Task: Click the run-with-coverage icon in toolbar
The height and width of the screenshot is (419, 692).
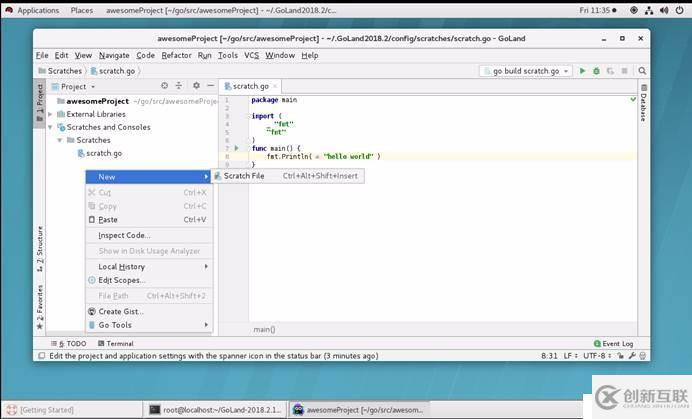Action: click(610, 71)
